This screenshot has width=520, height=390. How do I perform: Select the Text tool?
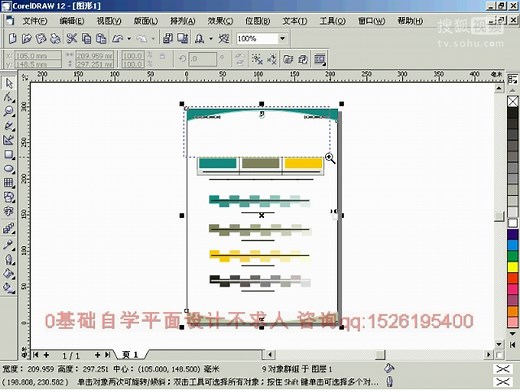[9, 211]
